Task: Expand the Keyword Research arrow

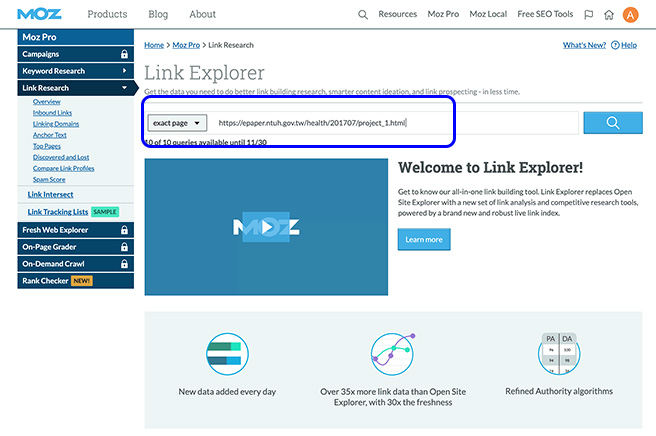Action: 124,71
